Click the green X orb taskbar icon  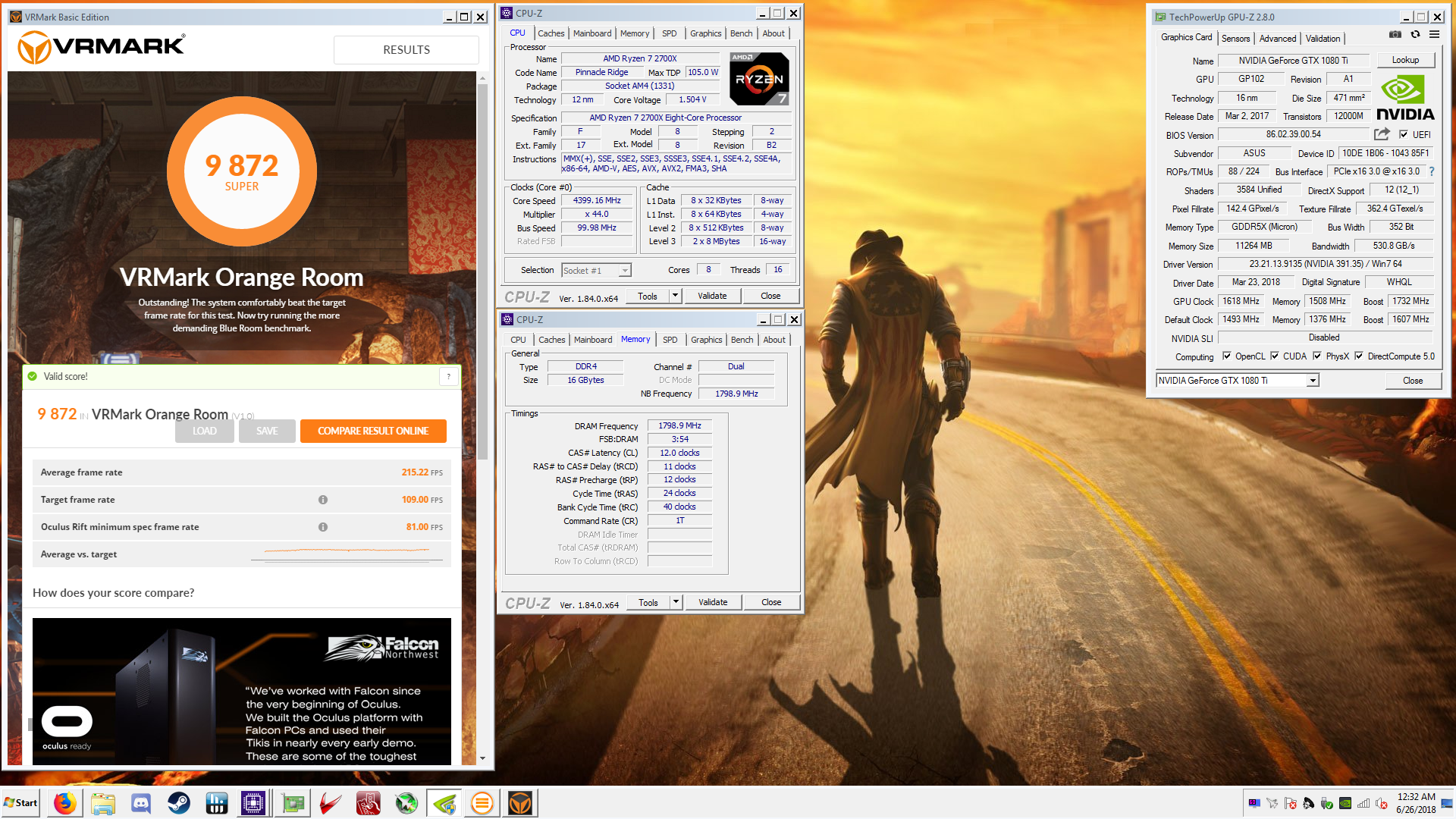406,803
